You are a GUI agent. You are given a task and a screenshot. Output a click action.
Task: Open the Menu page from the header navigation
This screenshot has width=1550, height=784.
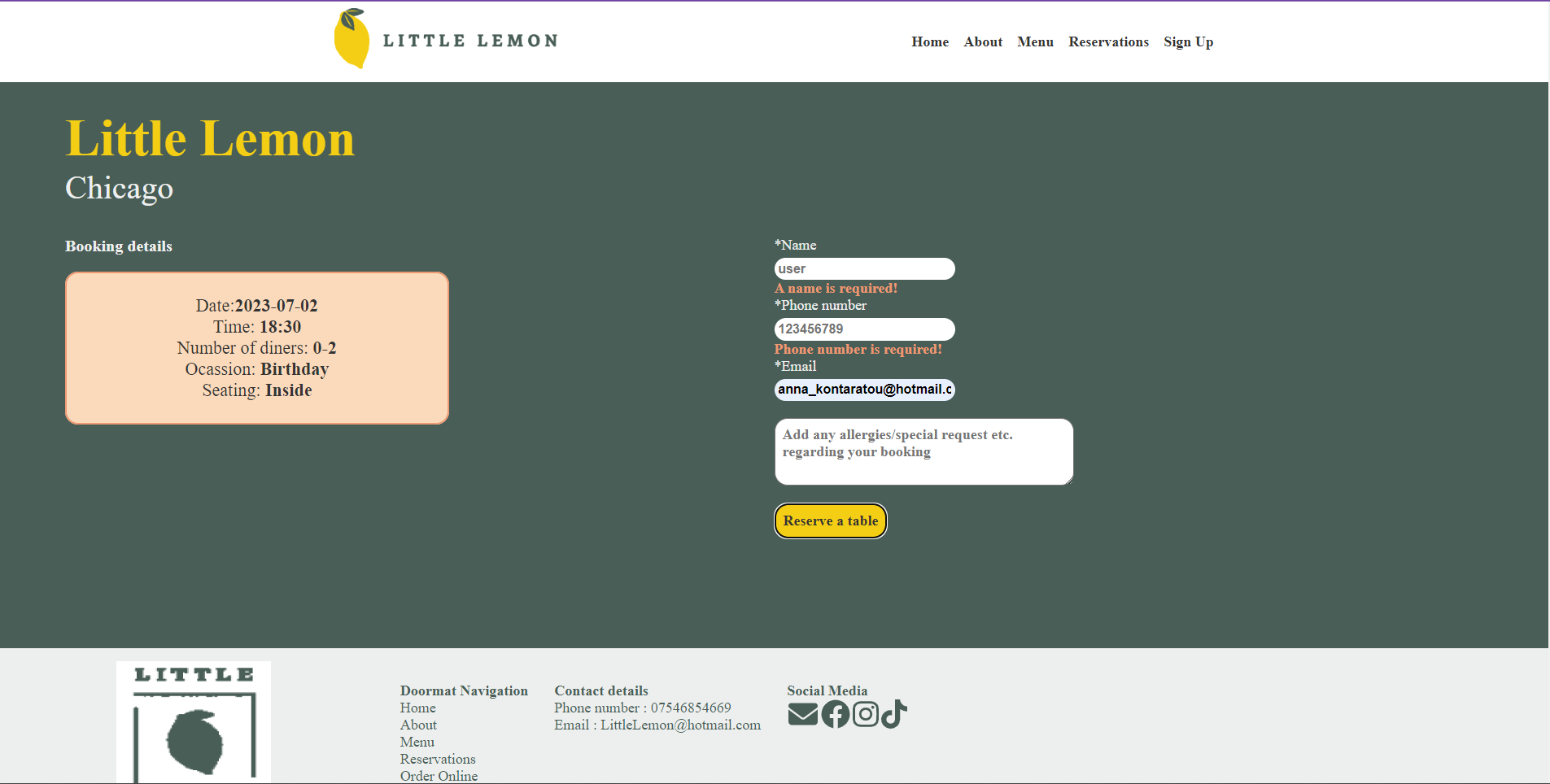(1035, 41)
